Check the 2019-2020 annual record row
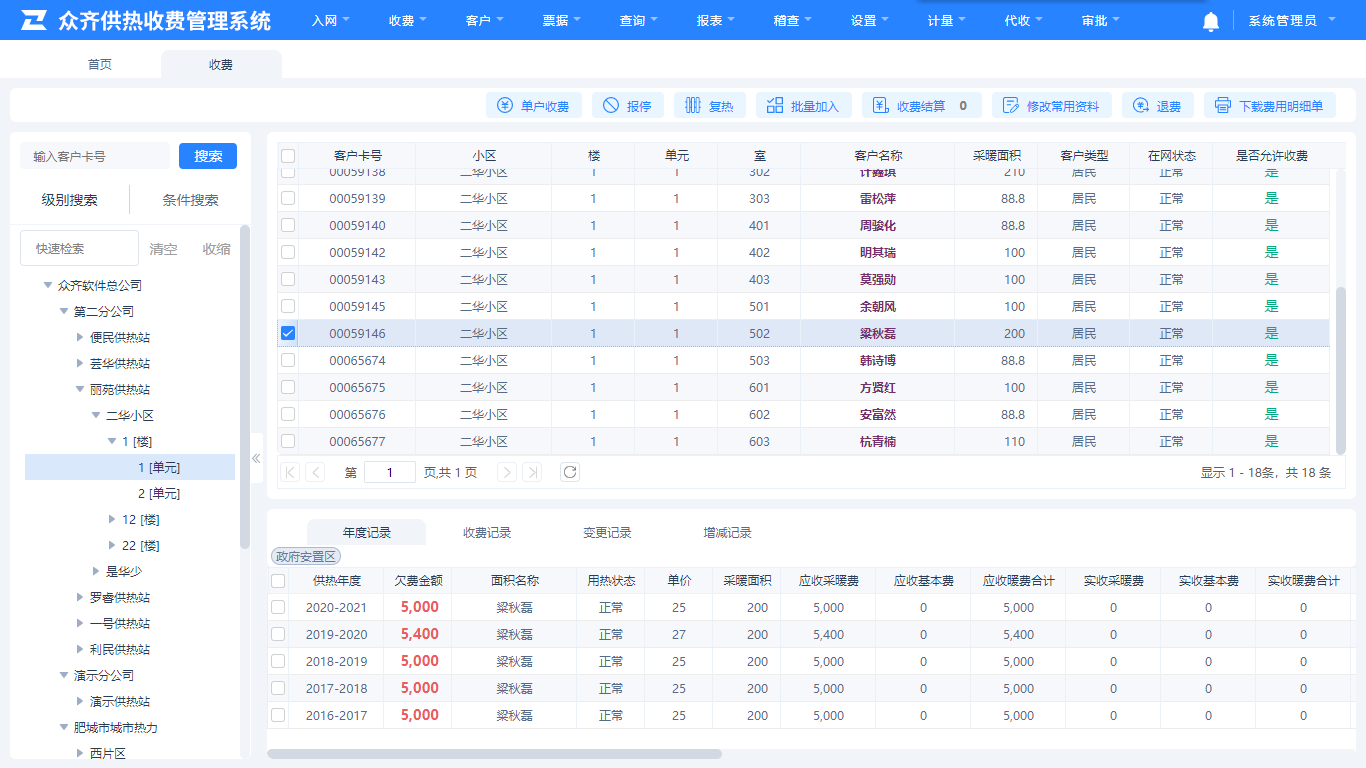Image resolution: width=1366 pixels, height=768 pixels. [x=278, y=634]
